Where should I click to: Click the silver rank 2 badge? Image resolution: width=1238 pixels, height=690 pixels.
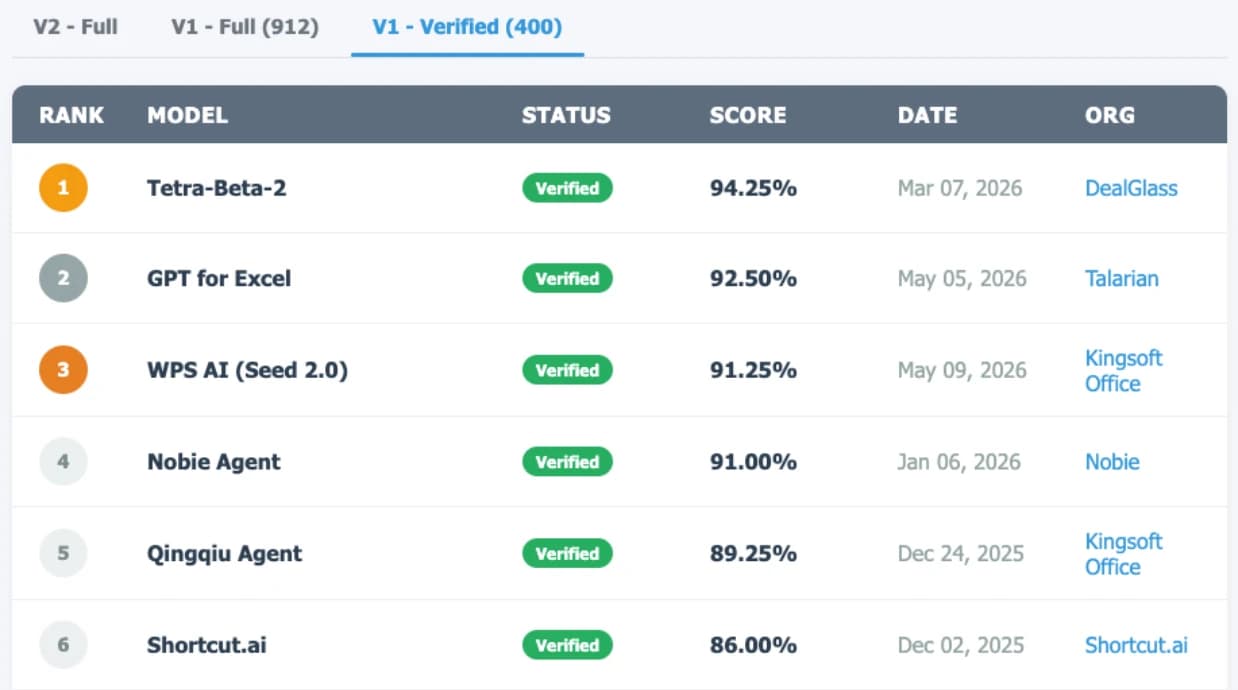(63, 278)
